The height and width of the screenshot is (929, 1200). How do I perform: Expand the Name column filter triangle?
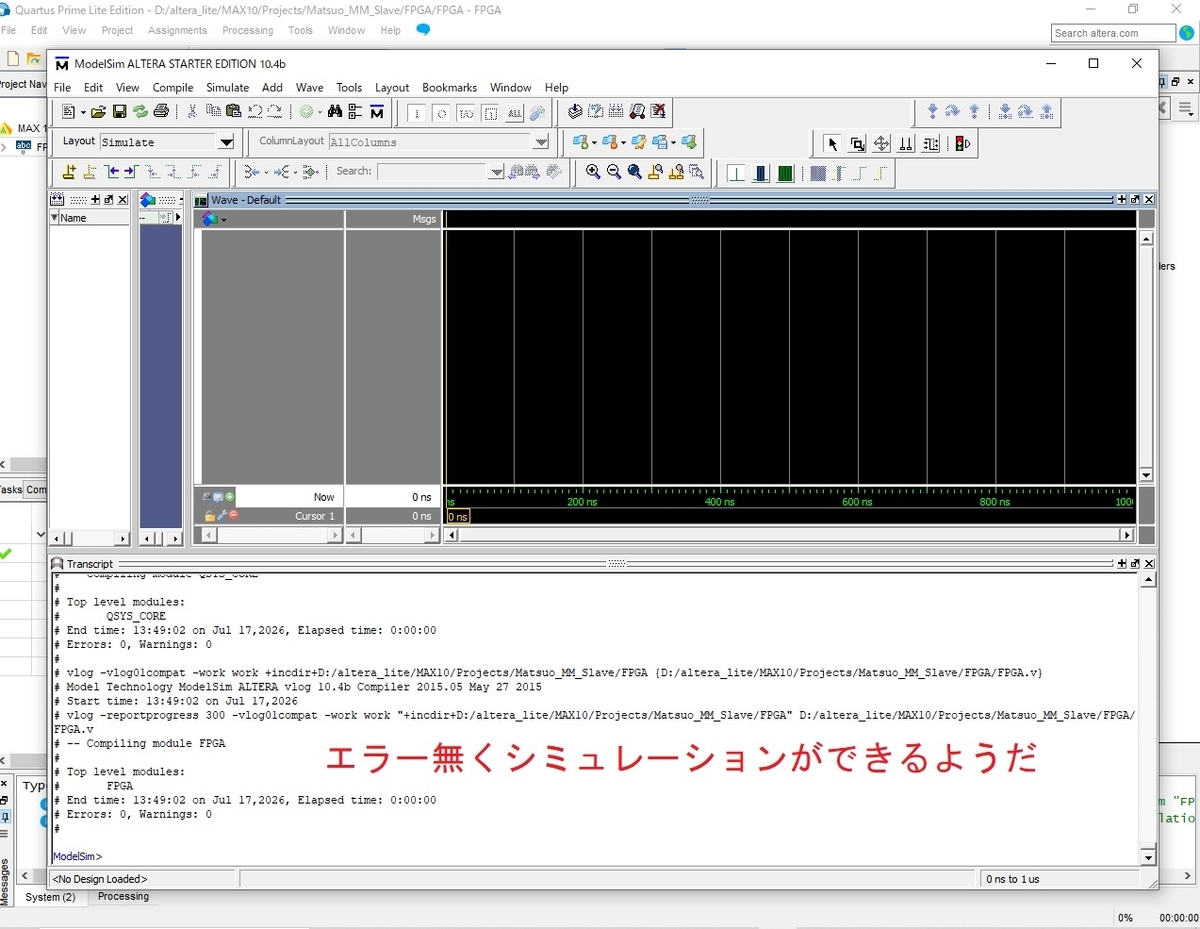click(x=55, y=217)
